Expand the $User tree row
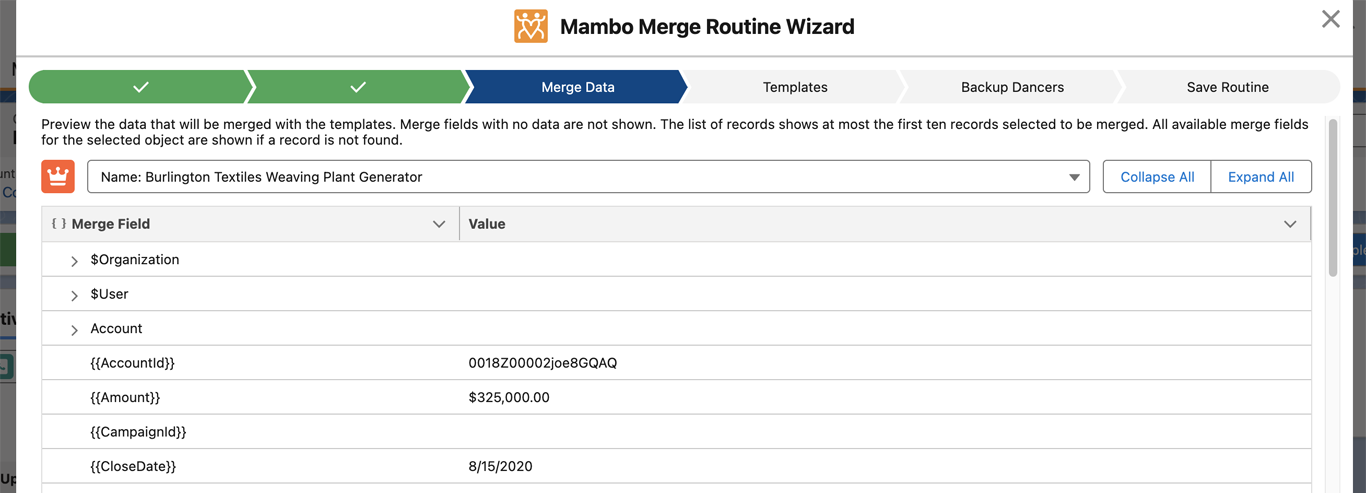 point(74,295)
